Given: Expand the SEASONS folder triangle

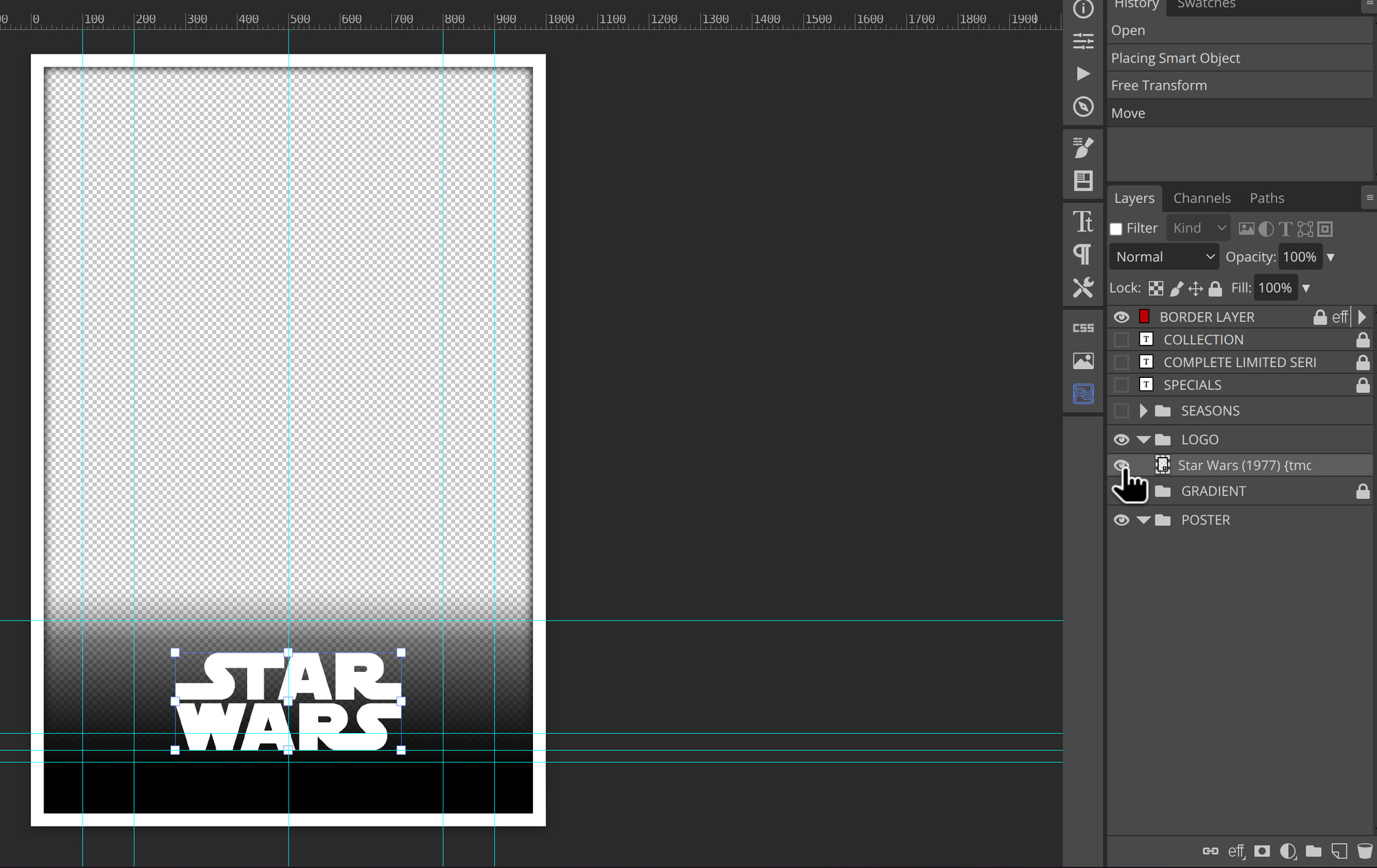Looking at the screenshot, I should (1143, 411).
